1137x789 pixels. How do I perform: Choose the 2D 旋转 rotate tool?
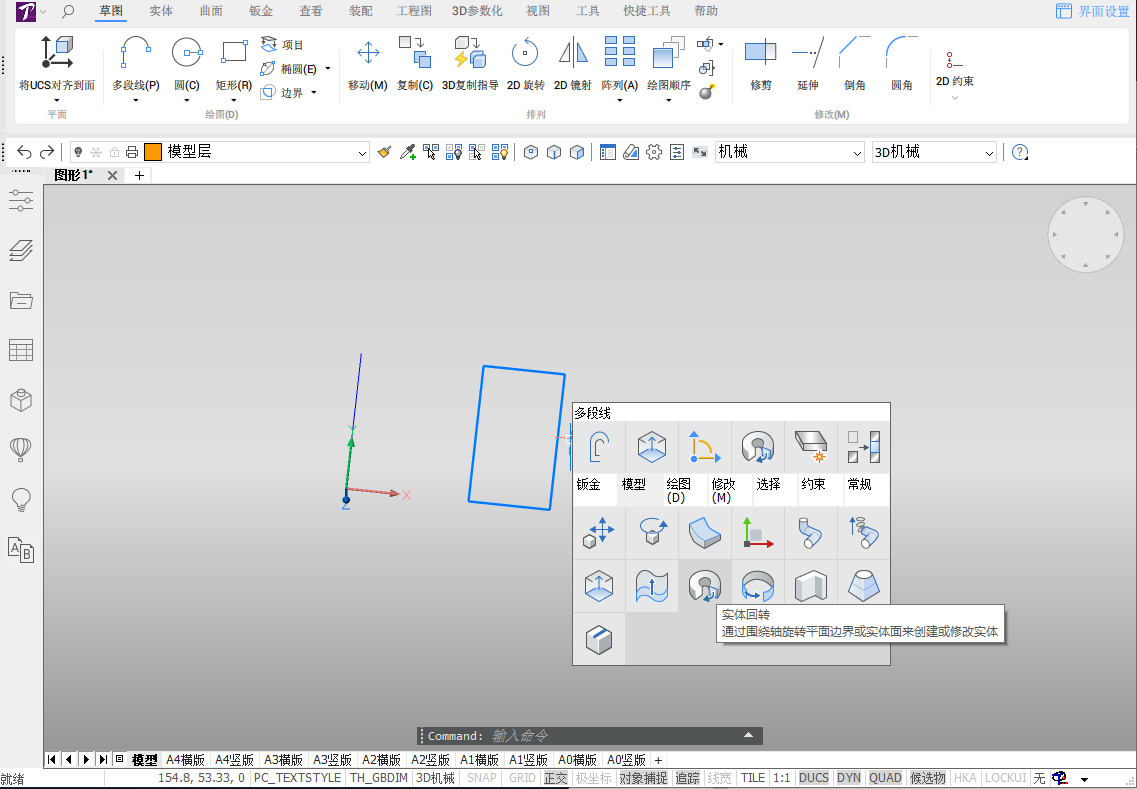click(525, 53)
